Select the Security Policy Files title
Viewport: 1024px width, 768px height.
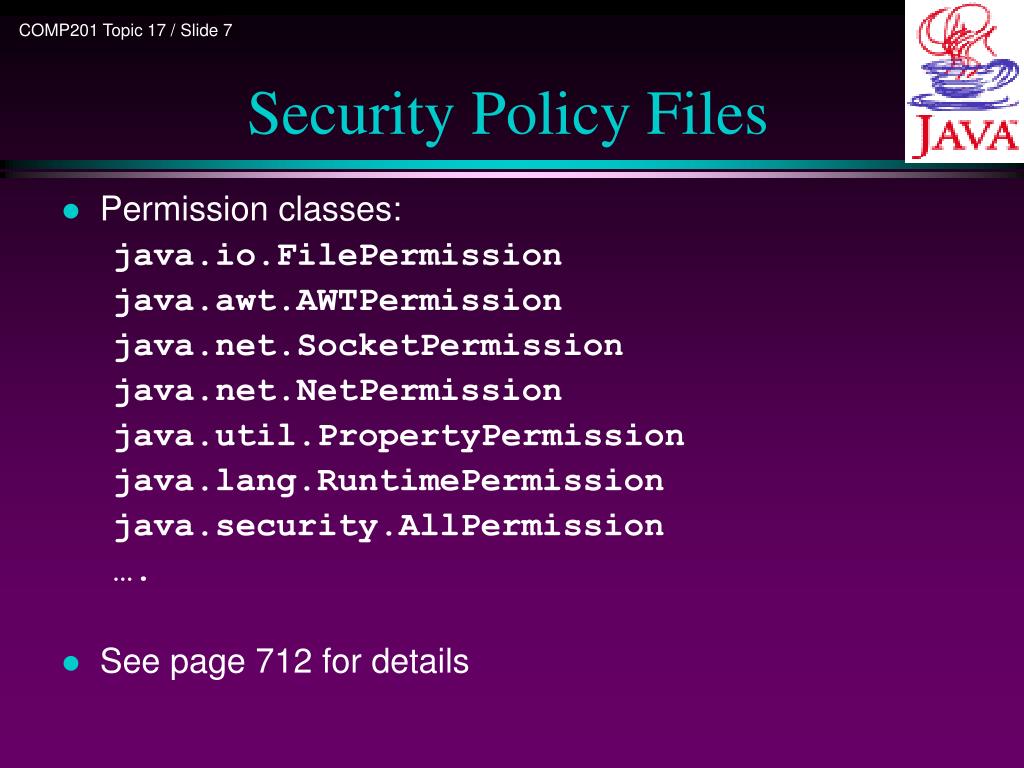coord(507,115)
